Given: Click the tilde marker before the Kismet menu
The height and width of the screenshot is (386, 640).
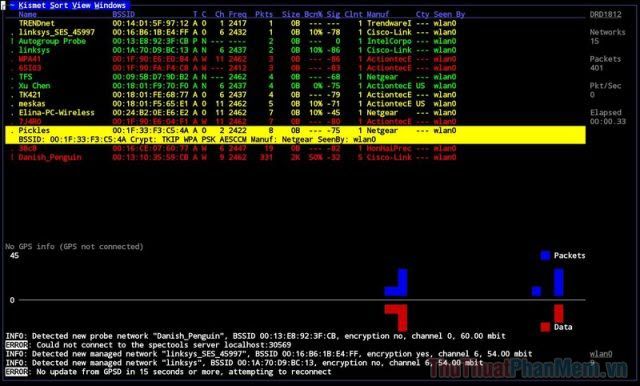Looking at the screenshot, I should pyautogui.click(x=12, y=5).
